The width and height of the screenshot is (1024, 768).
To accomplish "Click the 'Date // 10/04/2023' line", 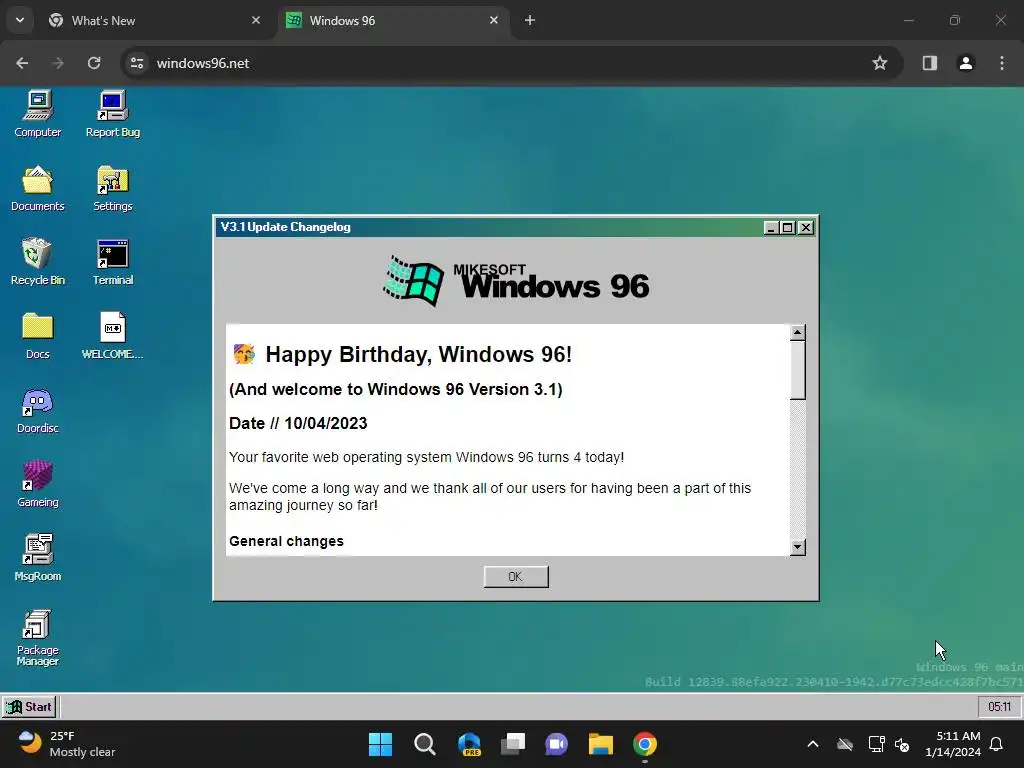I will (x=298, y=423).
